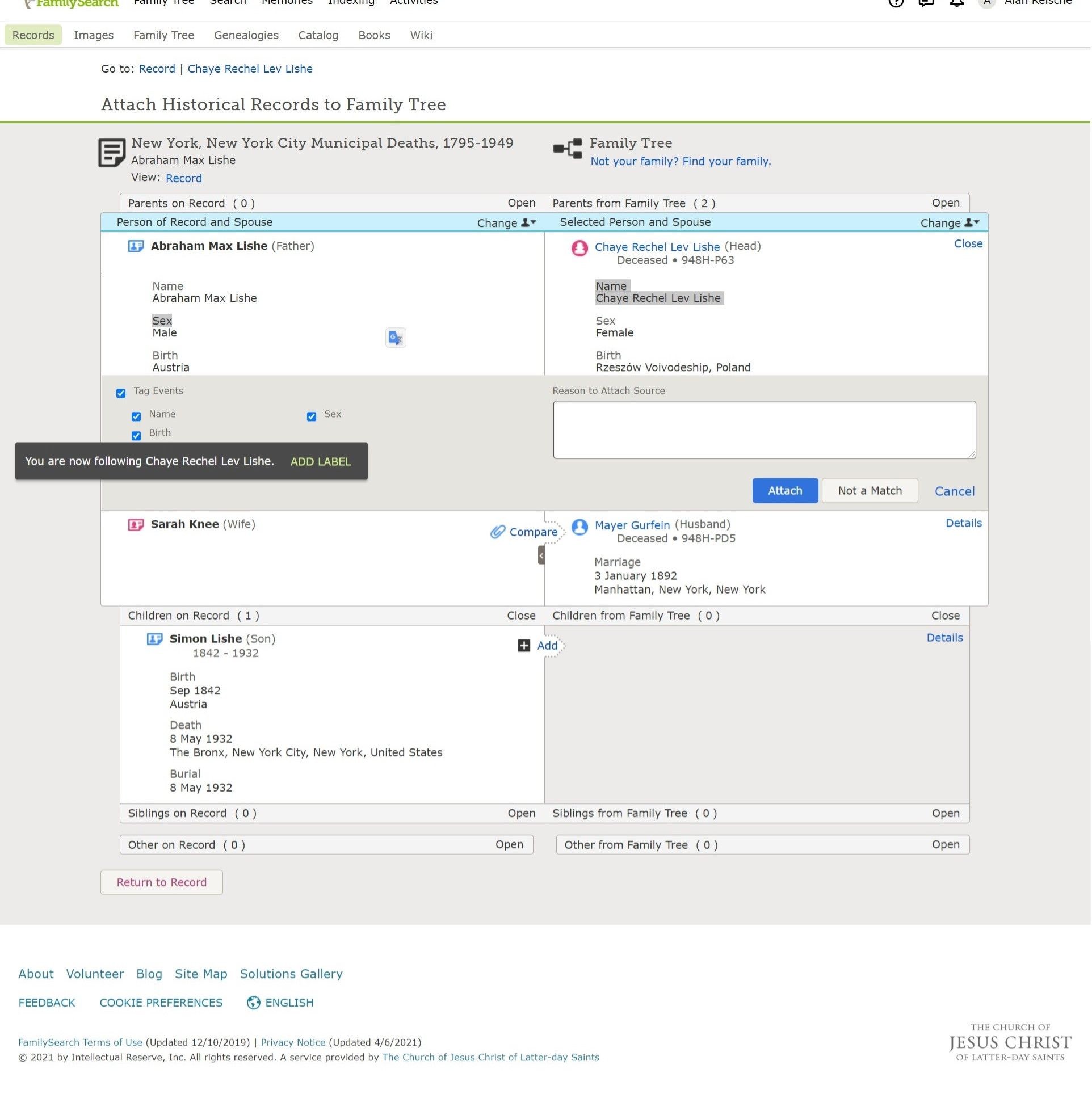Click the Record link next to View

(184, 178)
